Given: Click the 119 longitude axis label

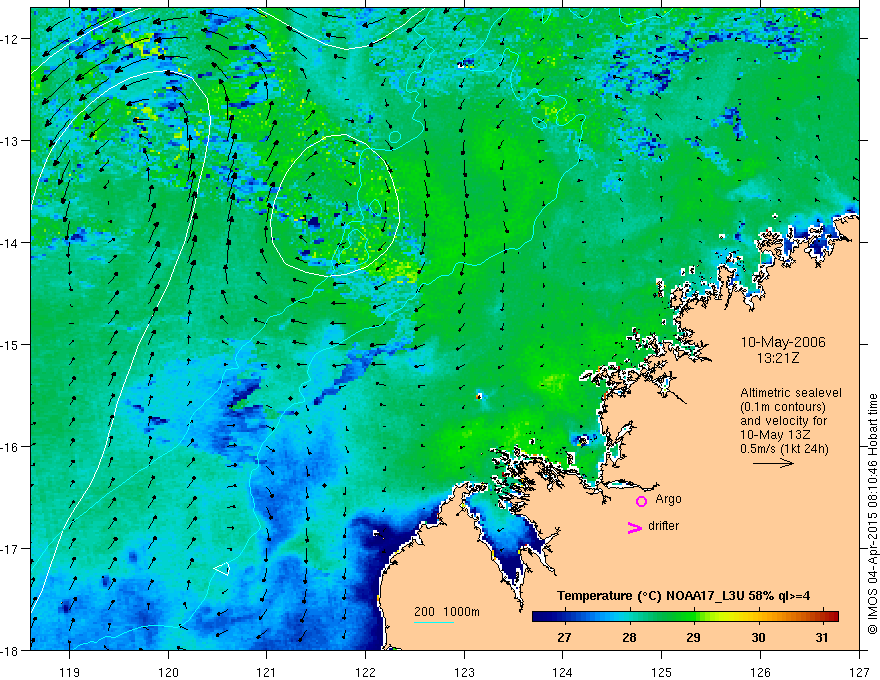Looking at the screenshot, I should click(x=70, y=673).
